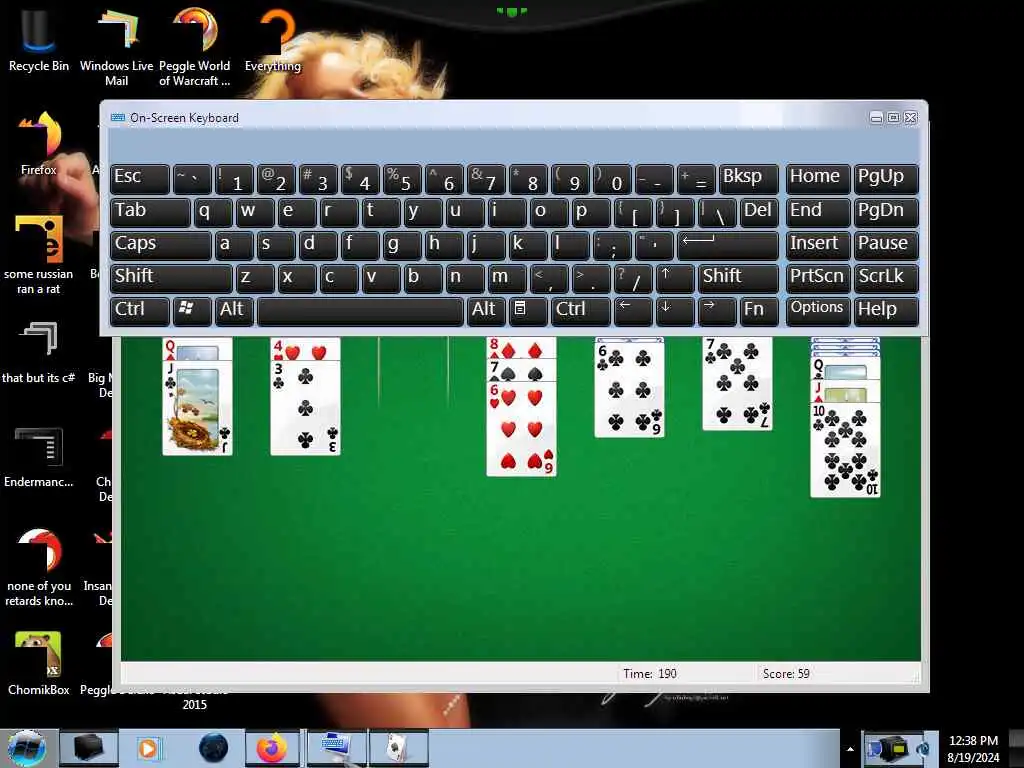The width and height of the screenshot is (1024, 768).
Task: Click the black folder taskbar icon
Action: coord(89,748)
